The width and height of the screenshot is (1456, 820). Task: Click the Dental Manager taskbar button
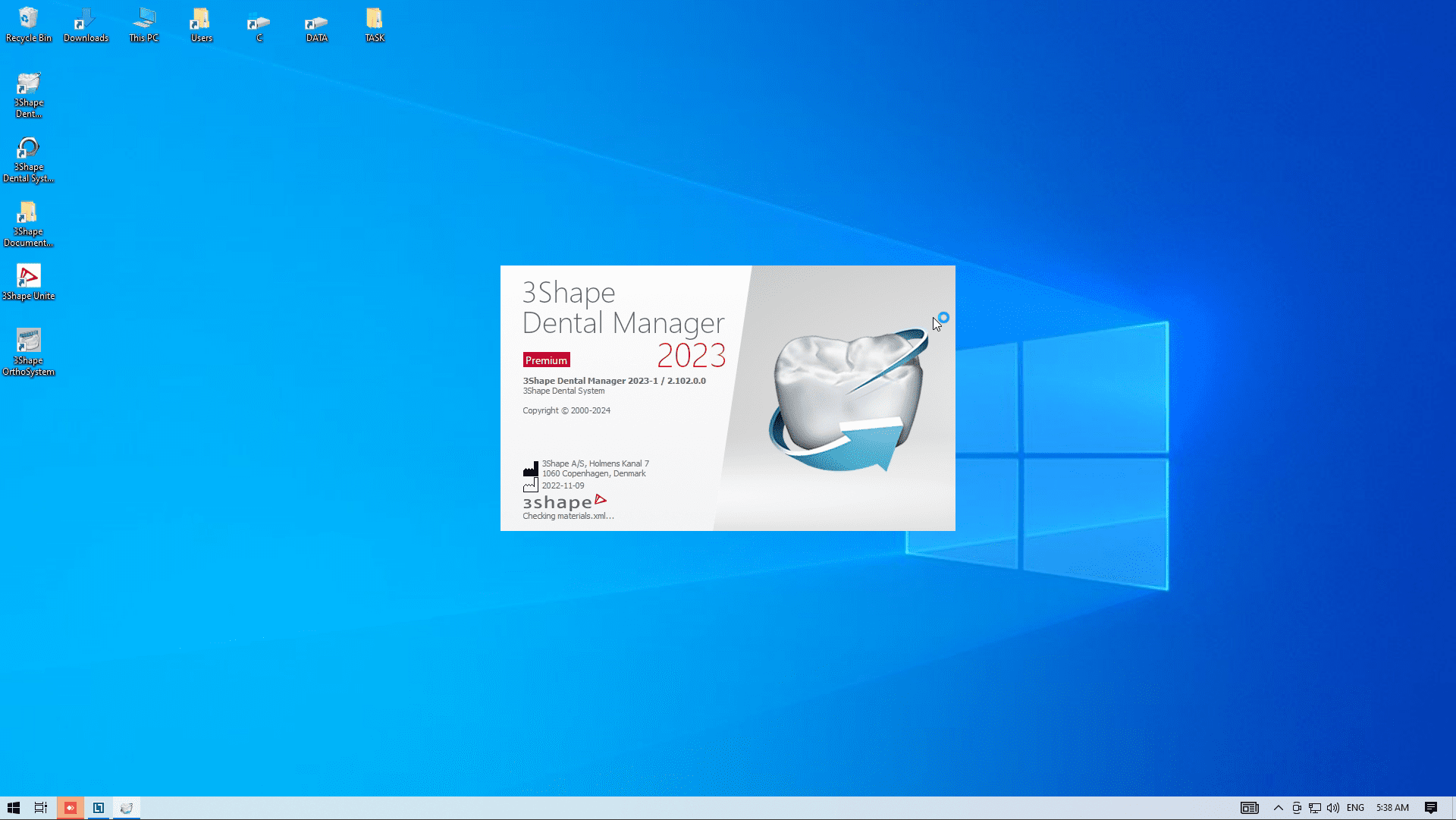pyautogui.click(x=127, y=808)
